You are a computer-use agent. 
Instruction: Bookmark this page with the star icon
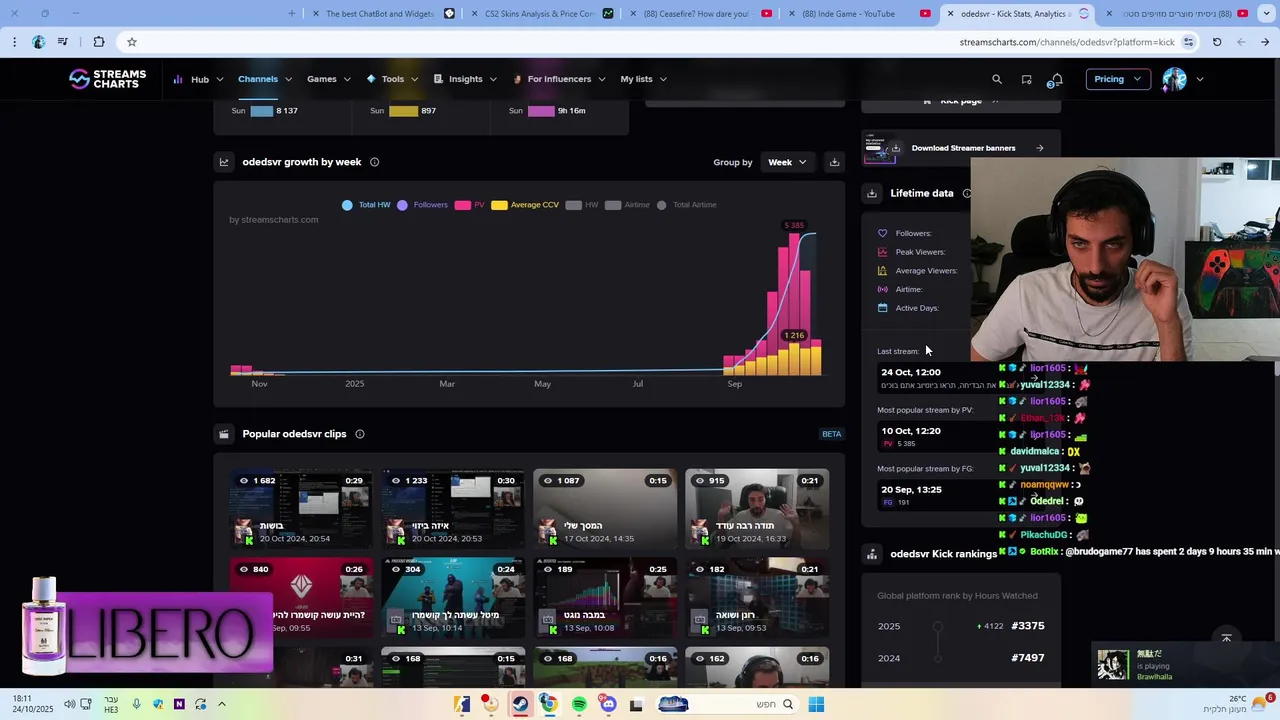(x=132, y=42)
